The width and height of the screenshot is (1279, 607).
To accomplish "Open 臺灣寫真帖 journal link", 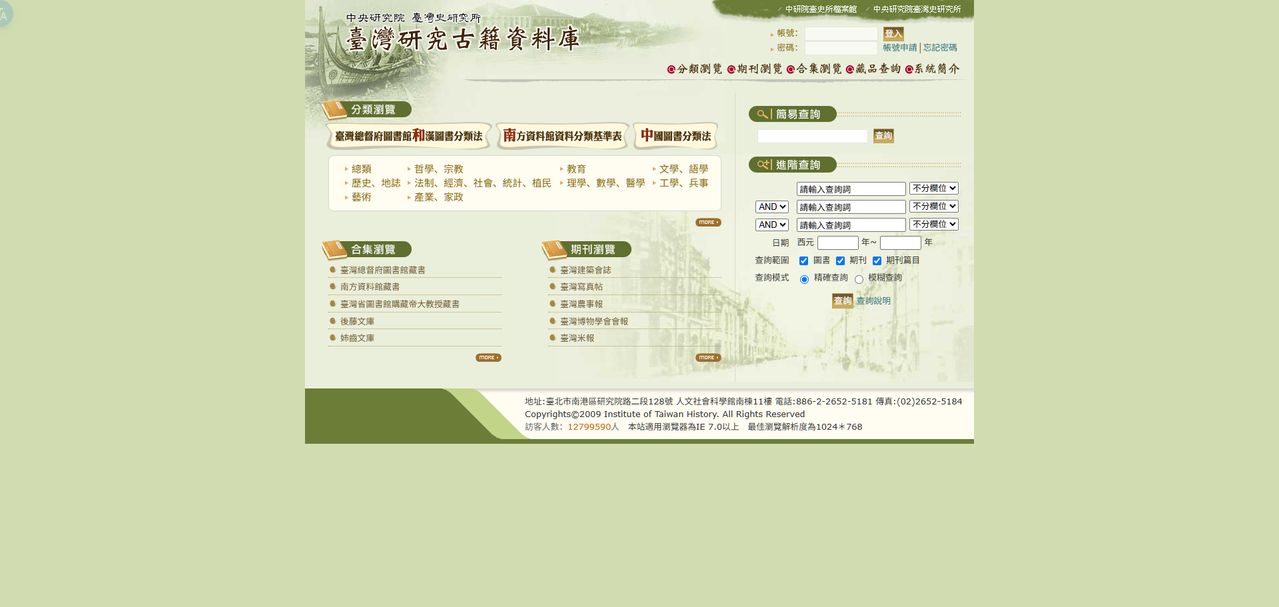I will (581, 287).
